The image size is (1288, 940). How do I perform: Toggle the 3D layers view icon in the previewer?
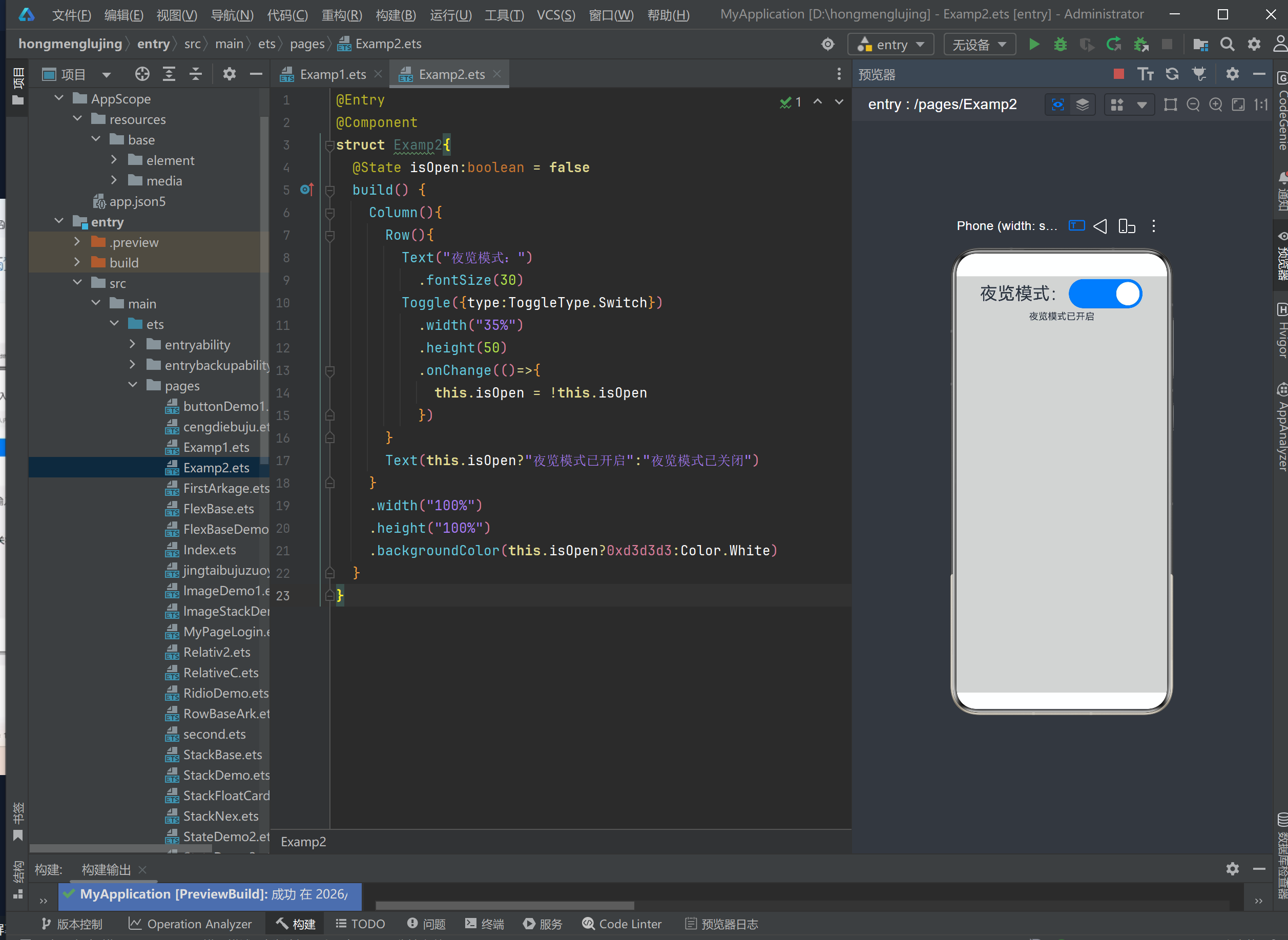(1083, 105)
